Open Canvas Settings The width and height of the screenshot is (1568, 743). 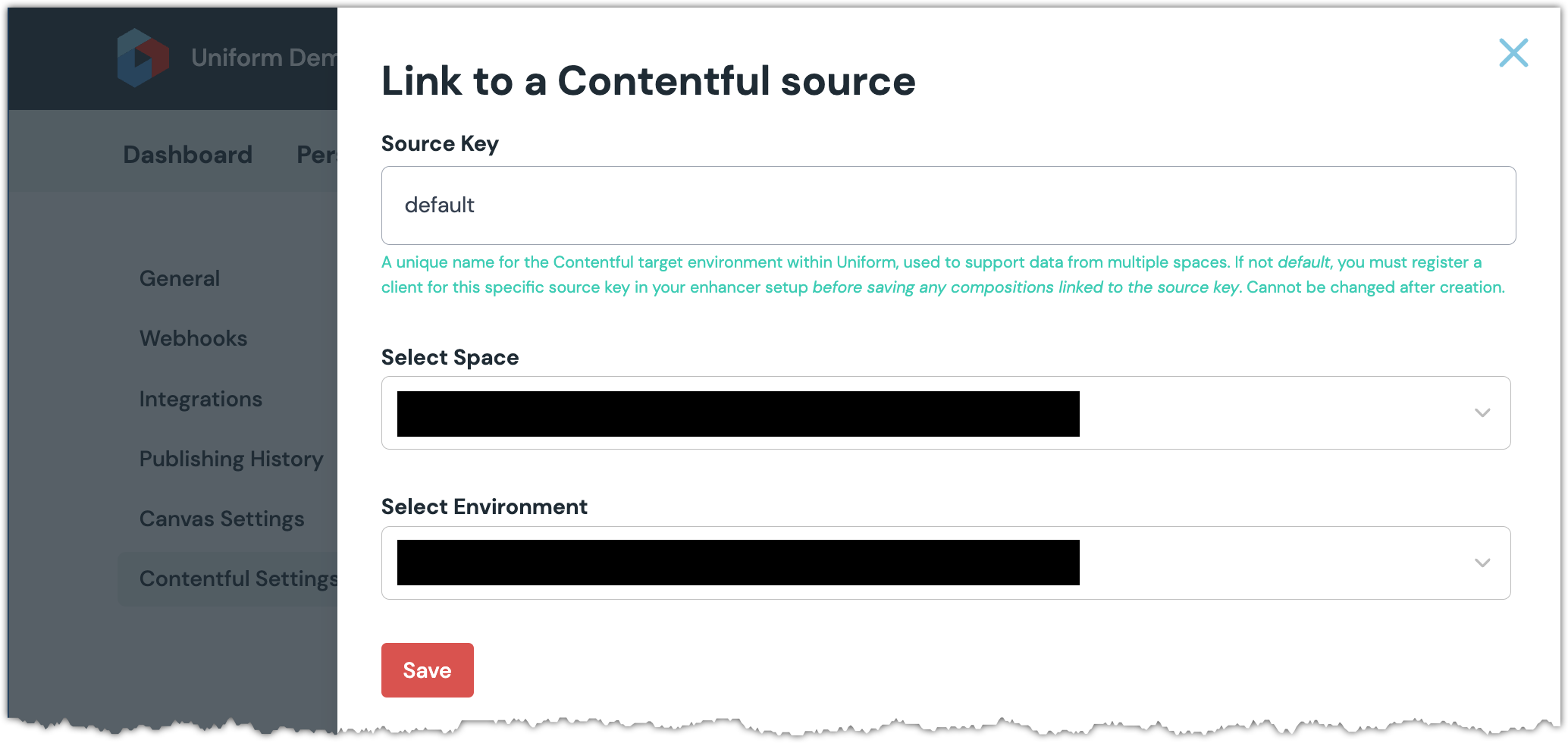(x=221, y=519)
